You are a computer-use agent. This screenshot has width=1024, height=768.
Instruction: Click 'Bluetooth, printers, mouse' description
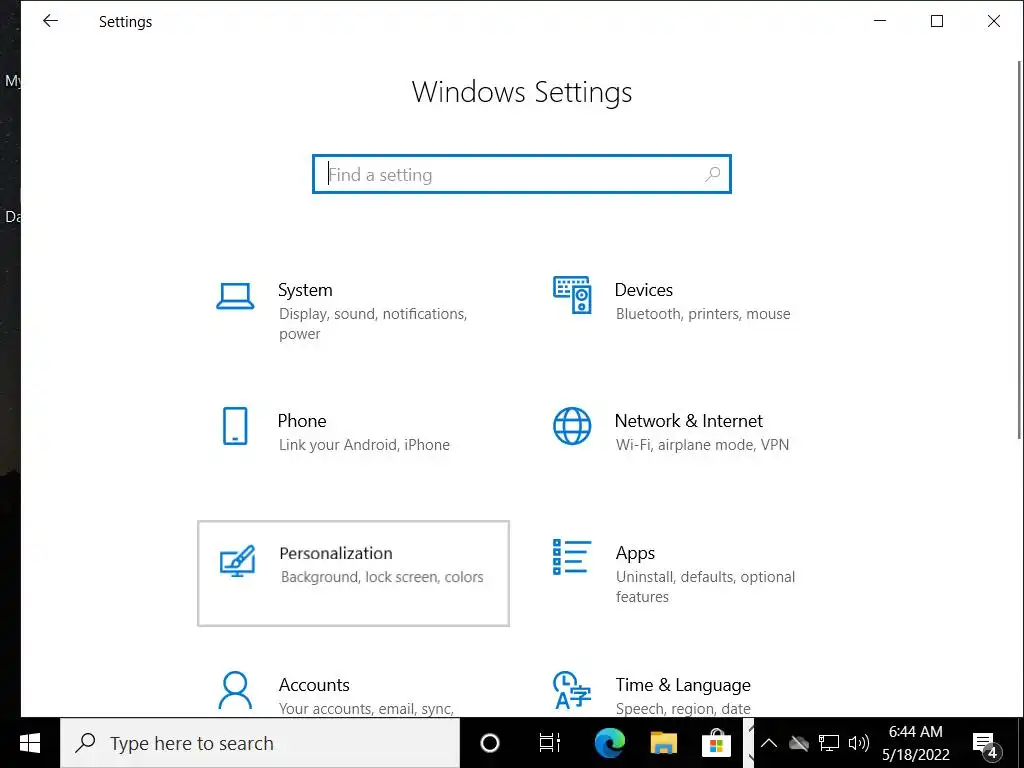click(x=703, y=314)
